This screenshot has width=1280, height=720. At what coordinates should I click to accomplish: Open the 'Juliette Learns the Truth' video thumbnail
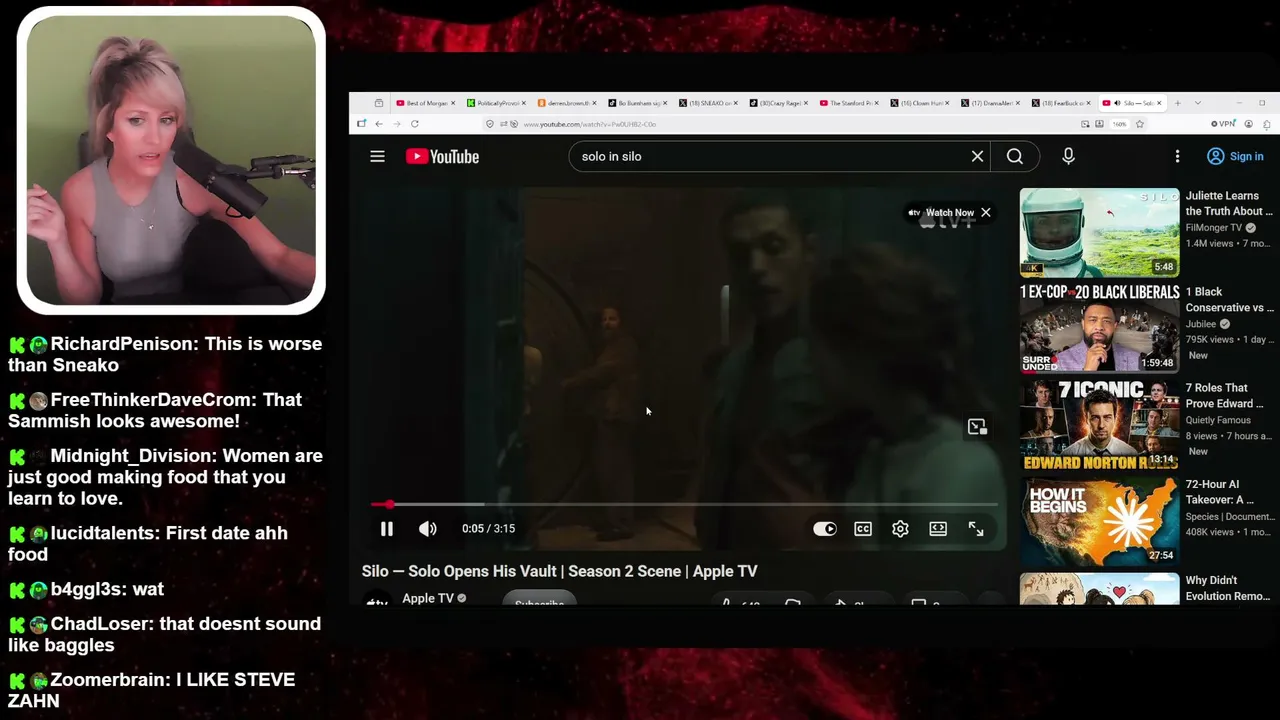pos(1099,232)
